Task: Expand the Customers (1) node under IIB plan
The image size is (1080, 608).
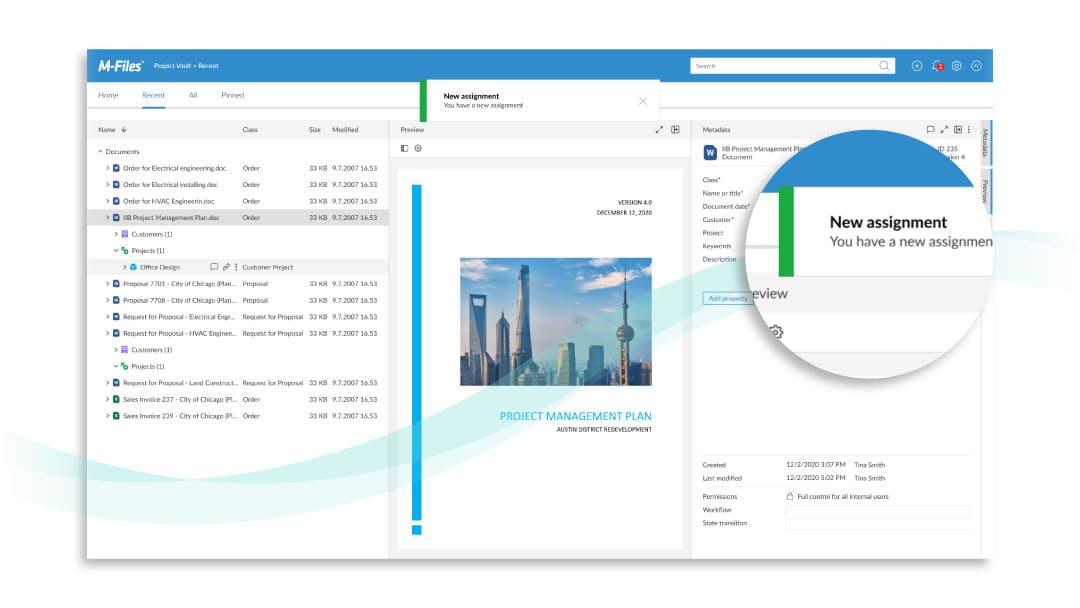Action: (x=116, y=234)
